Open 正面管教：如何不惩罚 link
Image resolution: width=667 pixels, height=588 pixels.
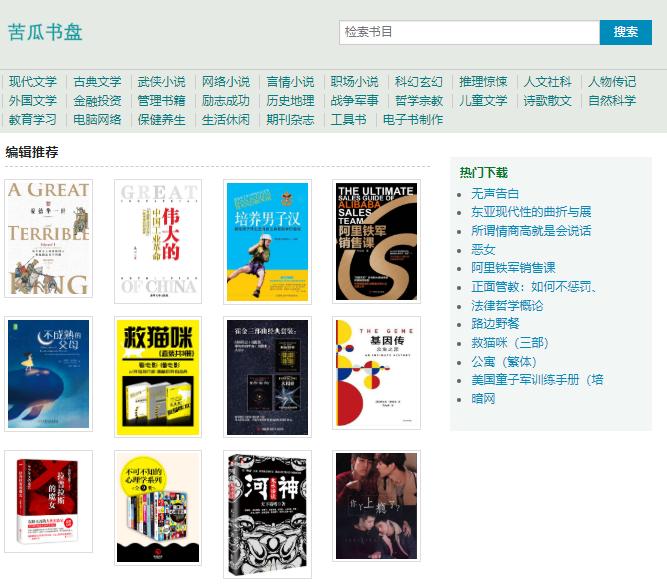tap(533, 287)
